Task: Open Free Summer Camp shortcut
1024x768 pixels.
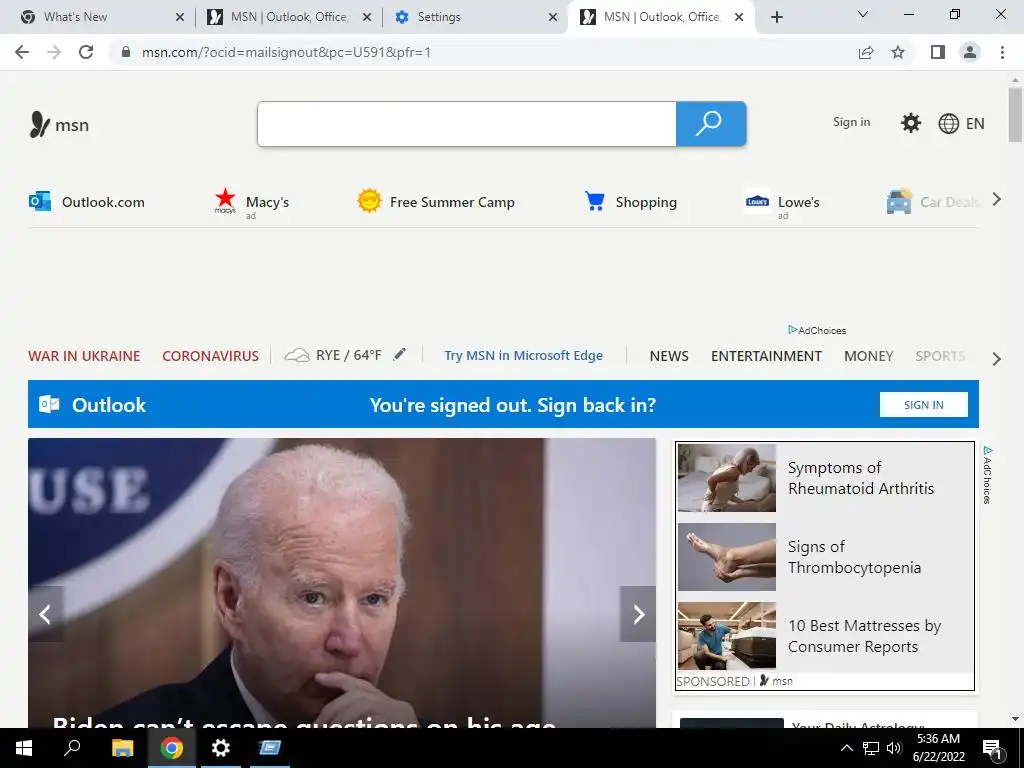Action: tap(436, 202)
